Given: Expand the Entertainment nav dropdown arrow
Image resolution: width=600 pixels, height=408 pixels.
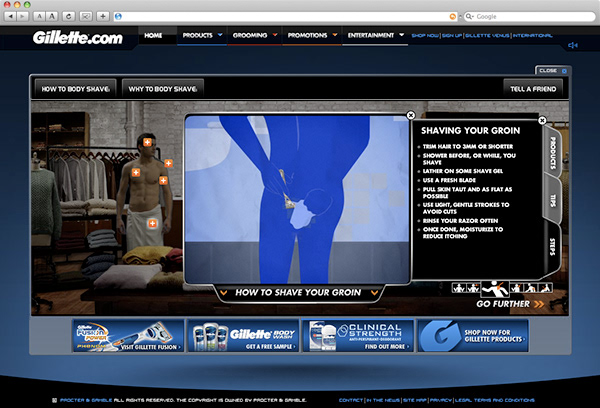Looking at the screenshot, I should (401, 34).
